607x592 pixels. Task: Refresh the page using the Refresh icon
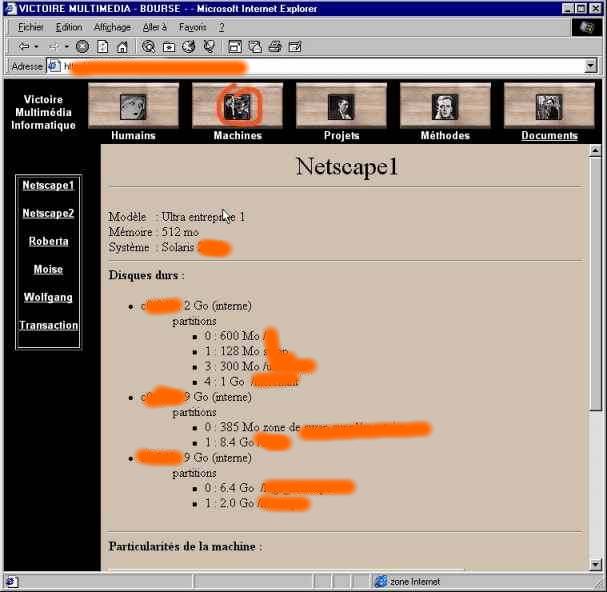[x=103, y=47]
